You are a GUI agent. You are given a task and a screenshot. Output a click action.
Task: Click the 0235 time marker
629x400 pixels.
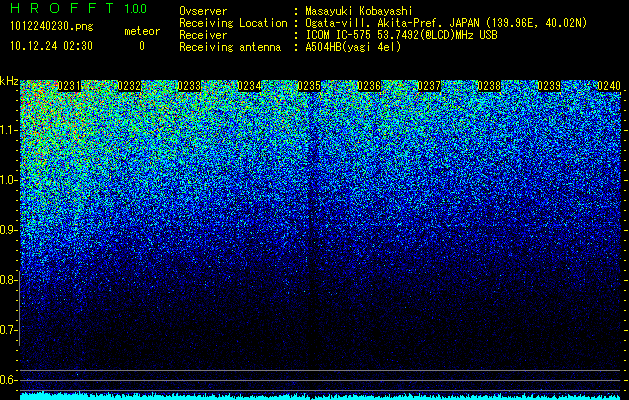[x=309, y=86]
